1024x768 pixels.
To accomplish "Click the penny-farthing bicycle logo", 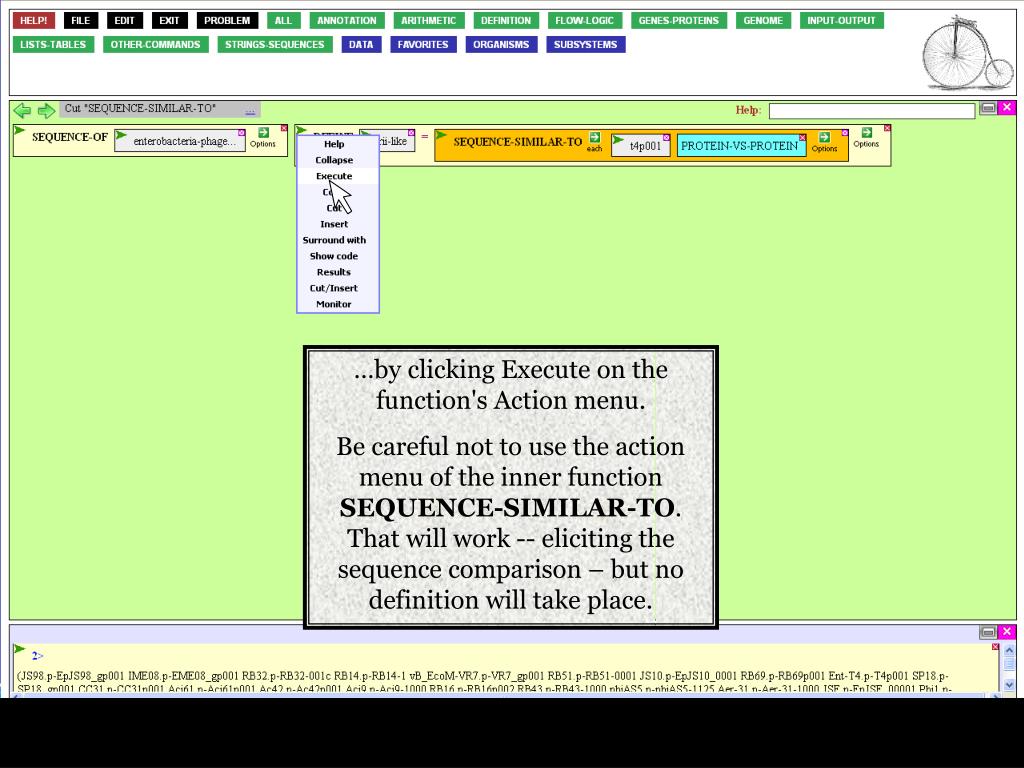I will coord(967,52).
